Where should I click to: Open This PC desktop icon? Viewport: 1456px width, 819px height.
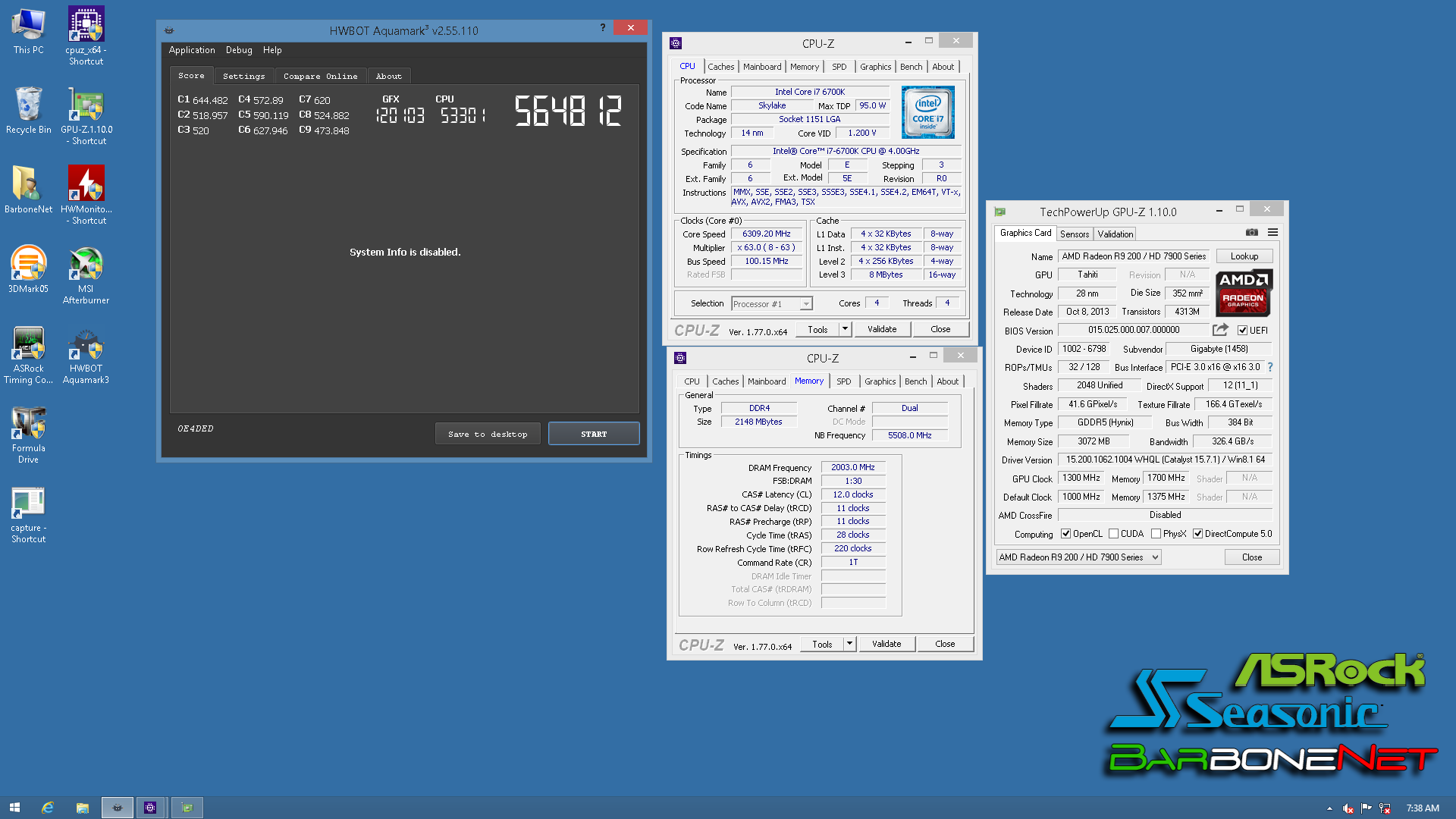28,30
